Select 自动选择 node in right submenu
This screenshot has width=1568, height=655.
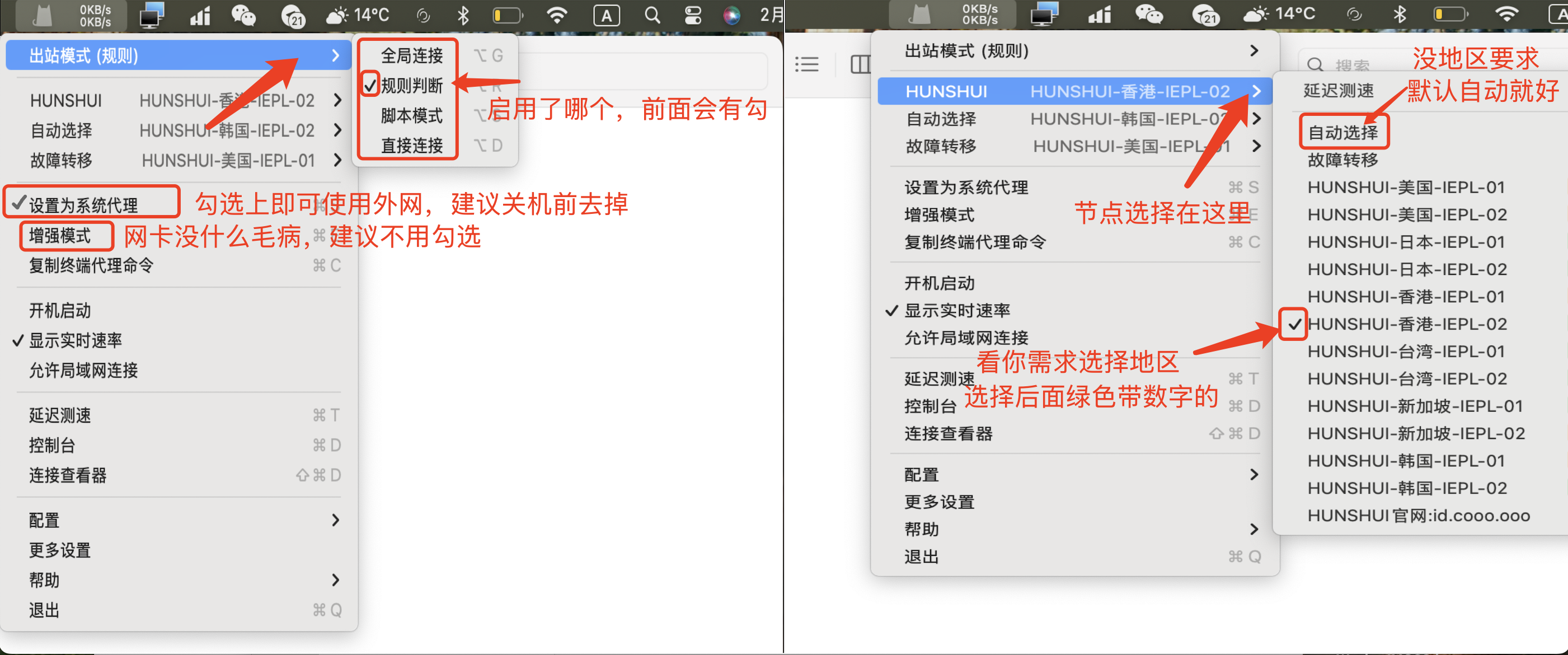[1344, 132]
